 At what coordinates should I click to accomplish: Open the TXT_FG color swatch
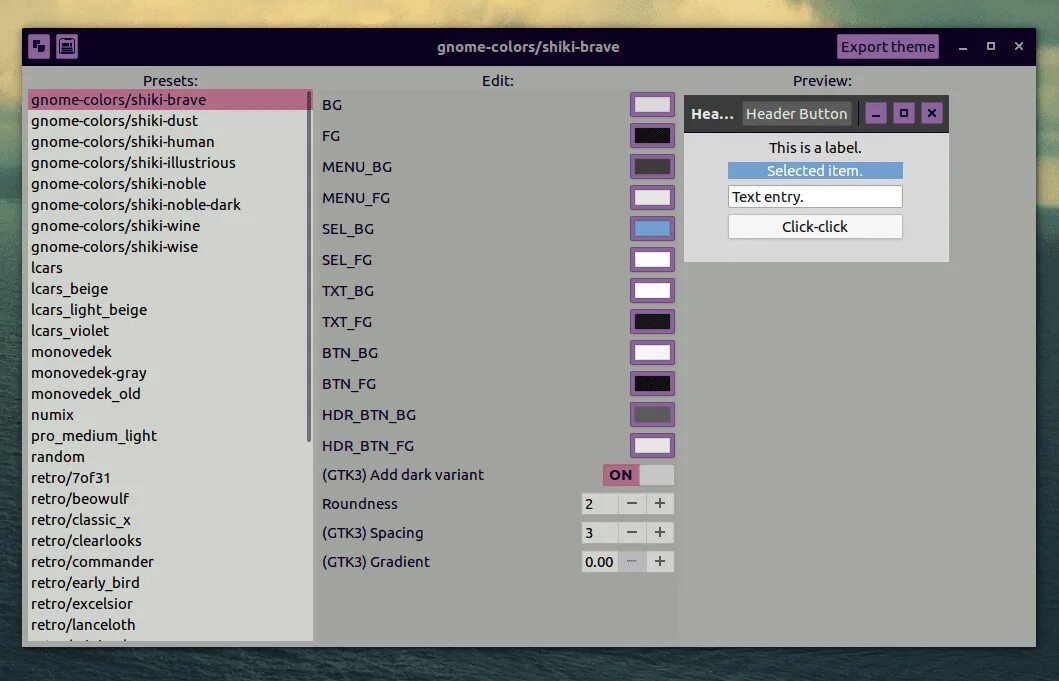pos(652,322)
